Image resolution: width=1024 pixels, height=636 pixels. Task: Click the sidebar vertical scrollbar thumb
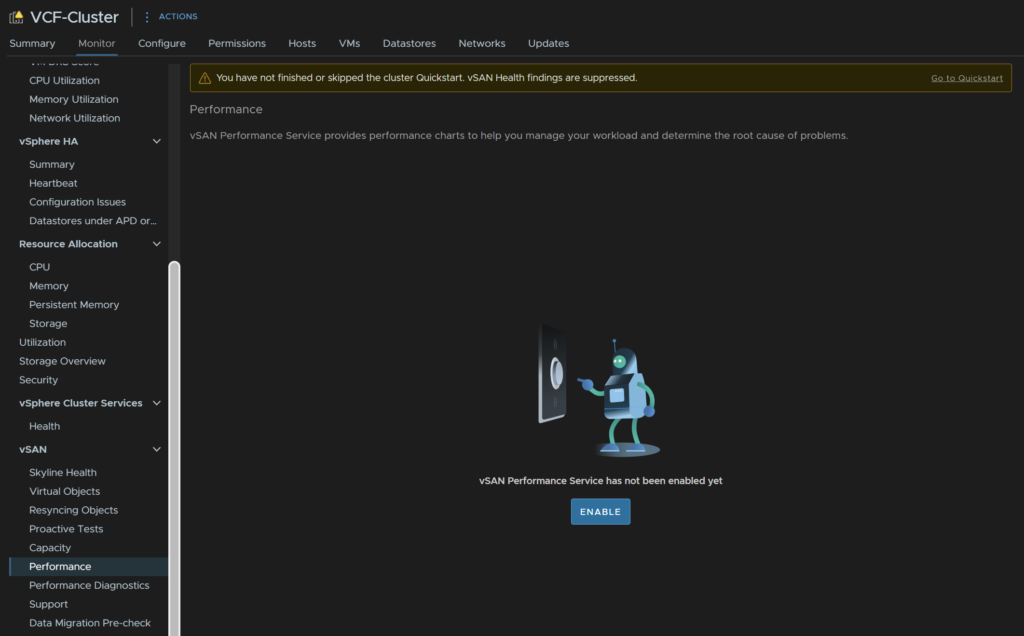point(174,449)
